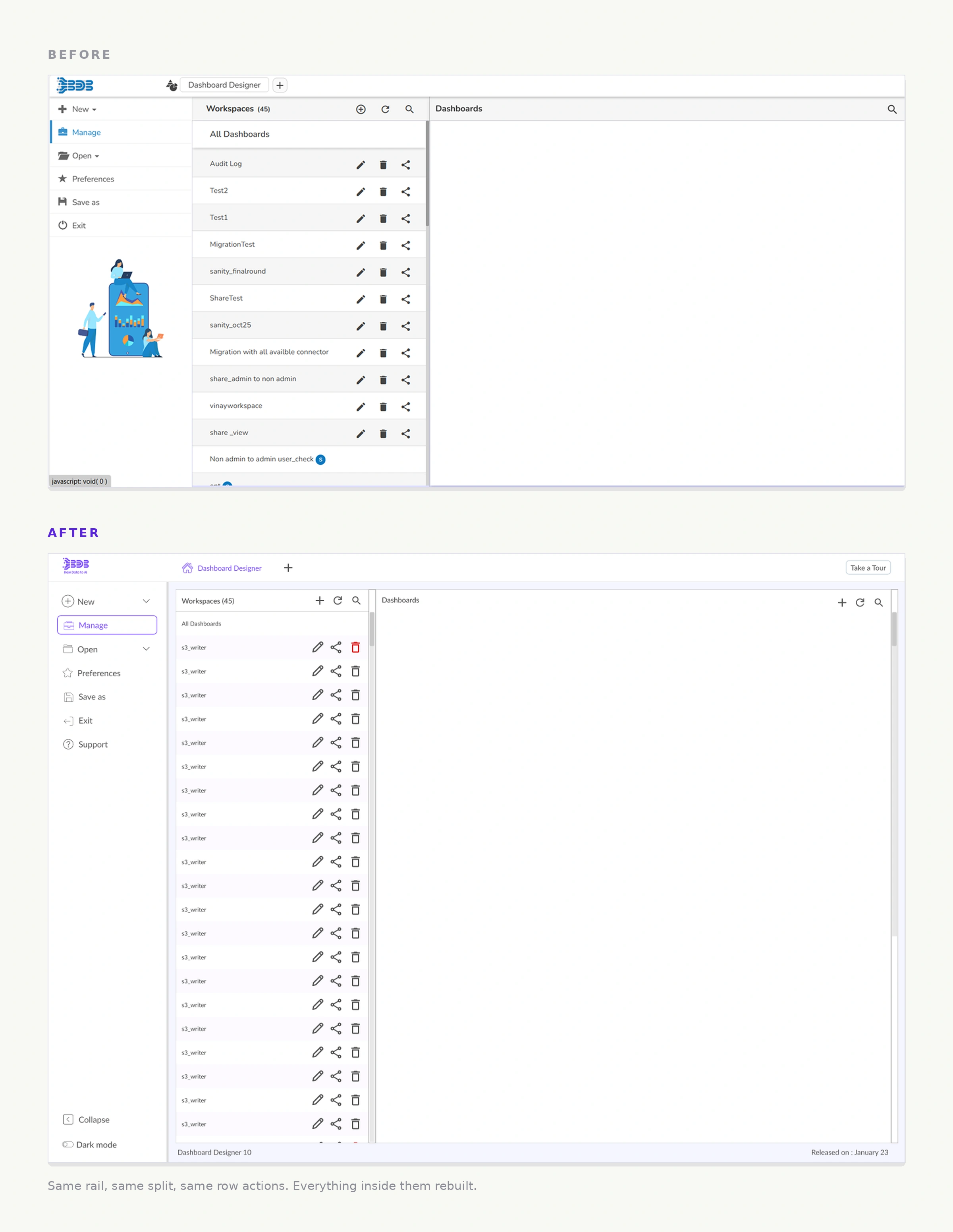Image resolution: width=953 pixels, height=1232 pixels.
Task: Click the pencil icon on the Test2 row
Action: pos(361,192)
